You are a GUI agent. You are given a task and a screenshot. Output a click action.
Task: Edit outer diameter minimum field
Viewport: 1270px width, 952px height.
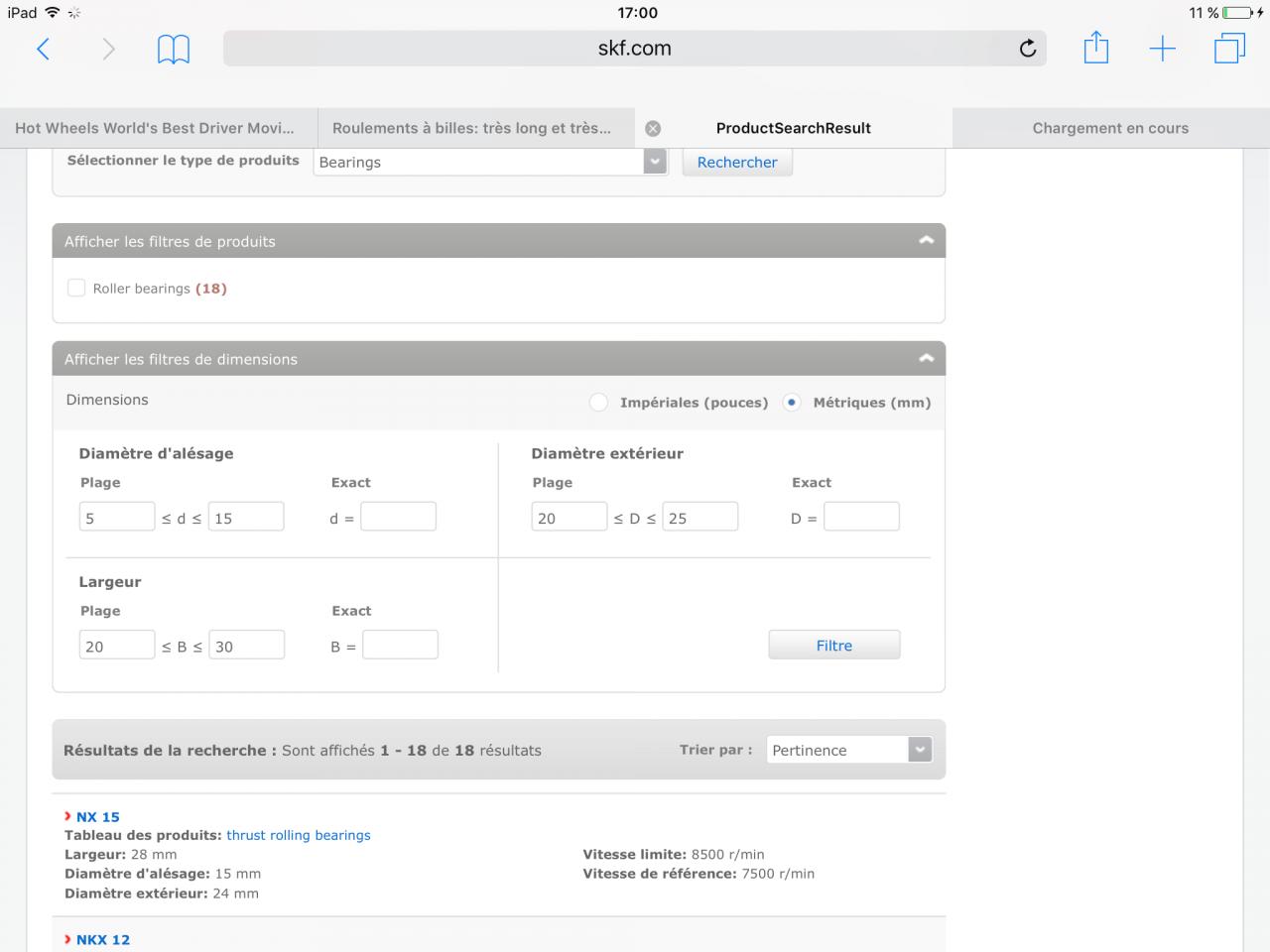pos(570,517)
